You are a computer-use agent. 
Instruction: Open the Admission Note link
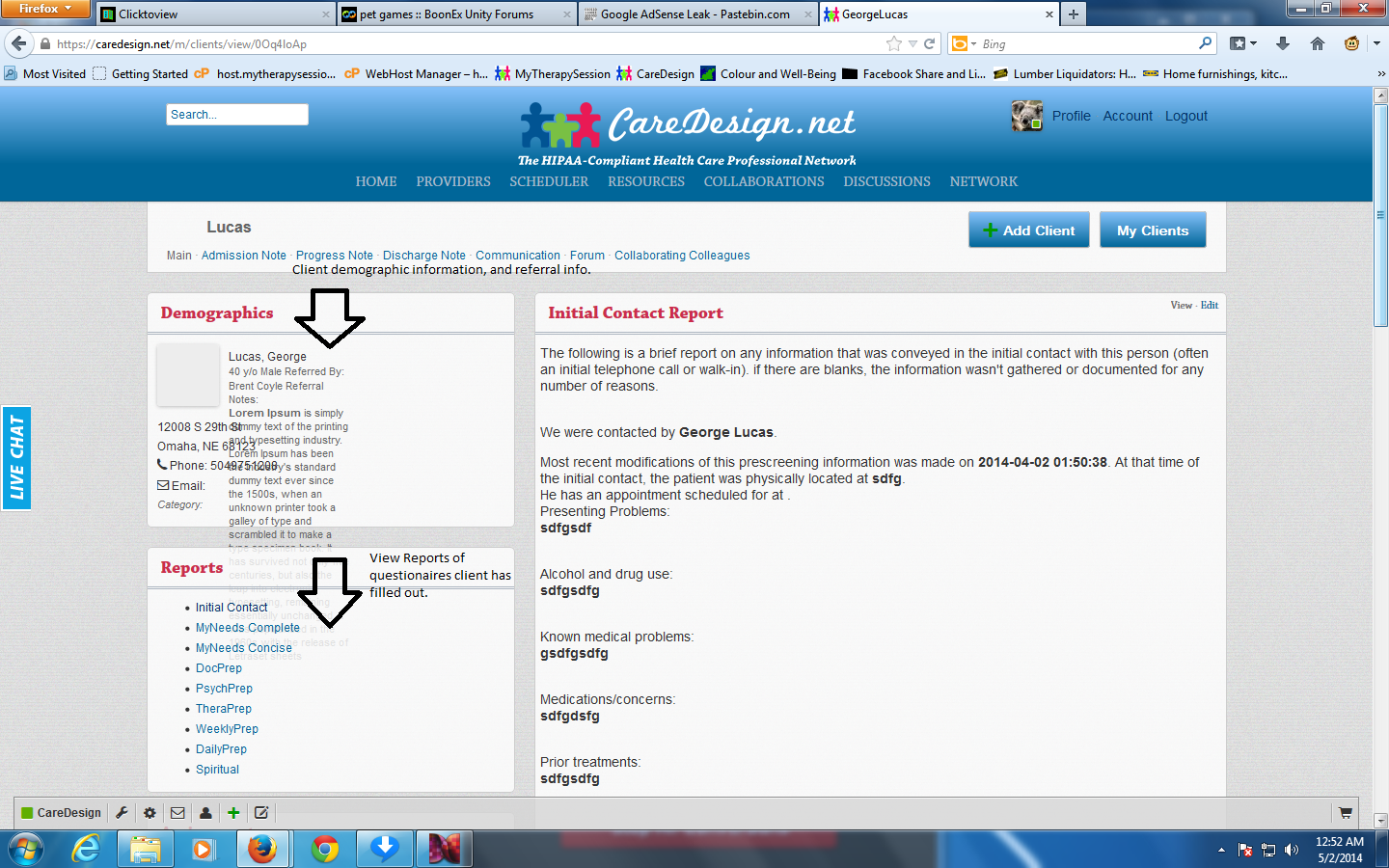244,256
